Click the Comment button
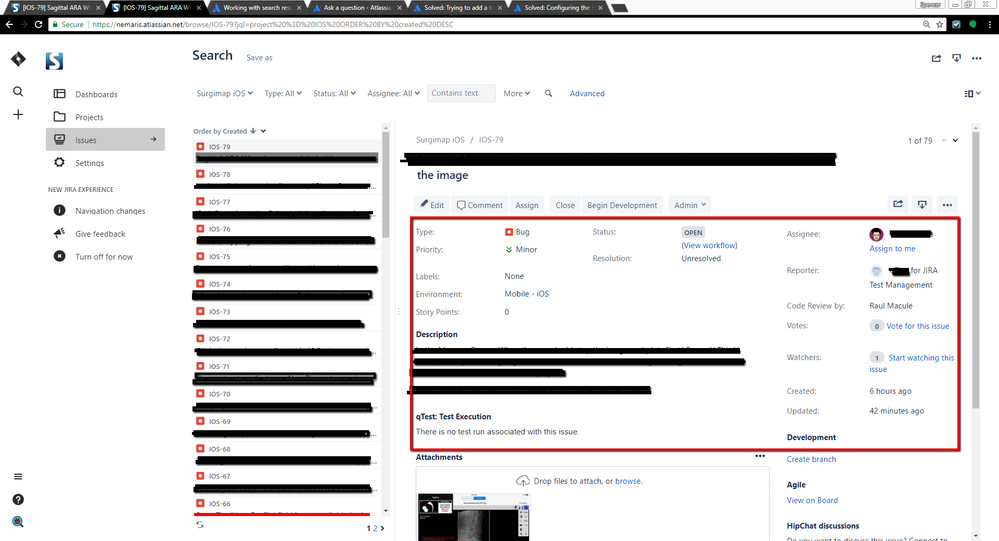Image resolution: width=999 pixels, height=541 pixels. click(480, 205)
